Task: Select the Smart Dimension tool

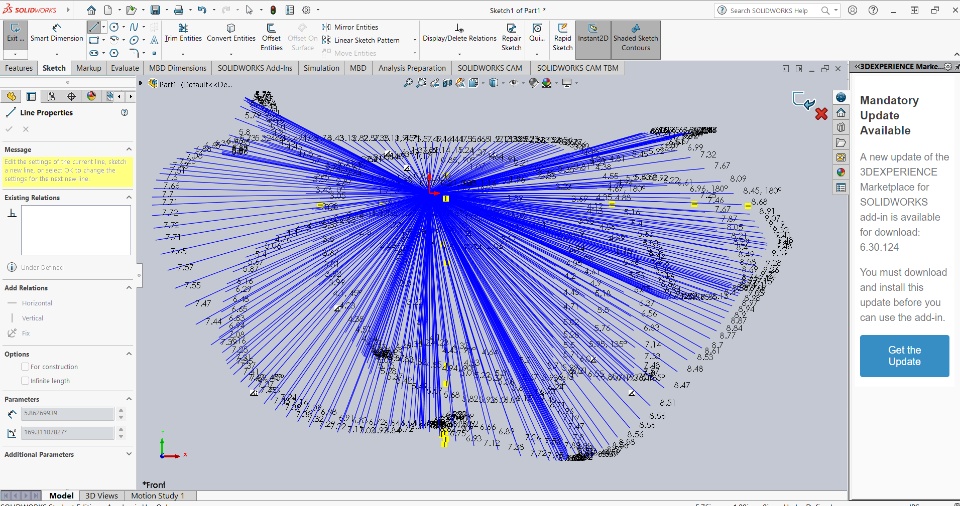Action: click(56, 33)
